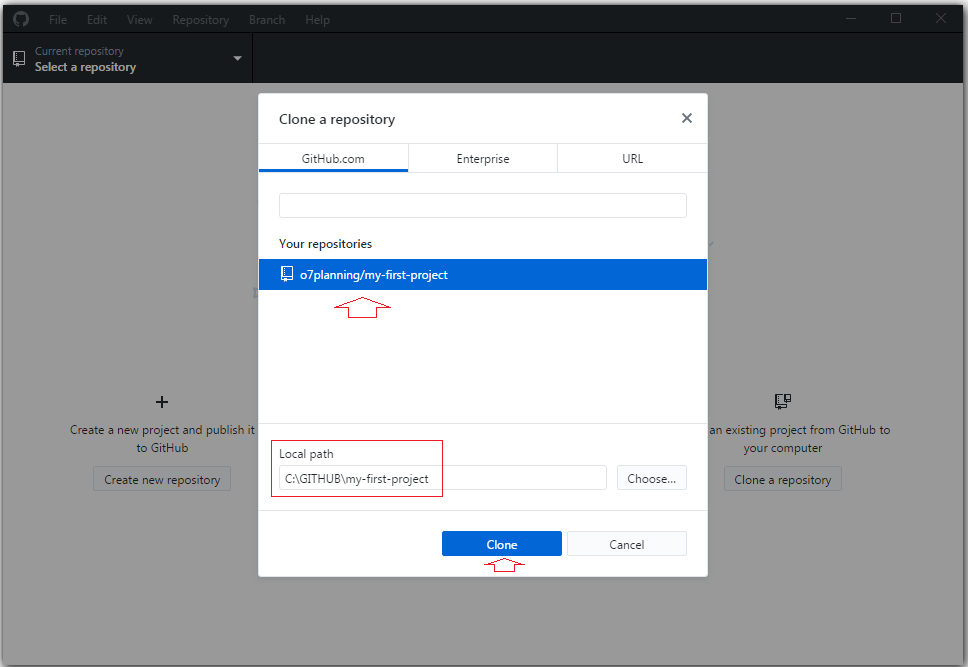
Task: Switch to the URL tab
Action: [632, 158]
